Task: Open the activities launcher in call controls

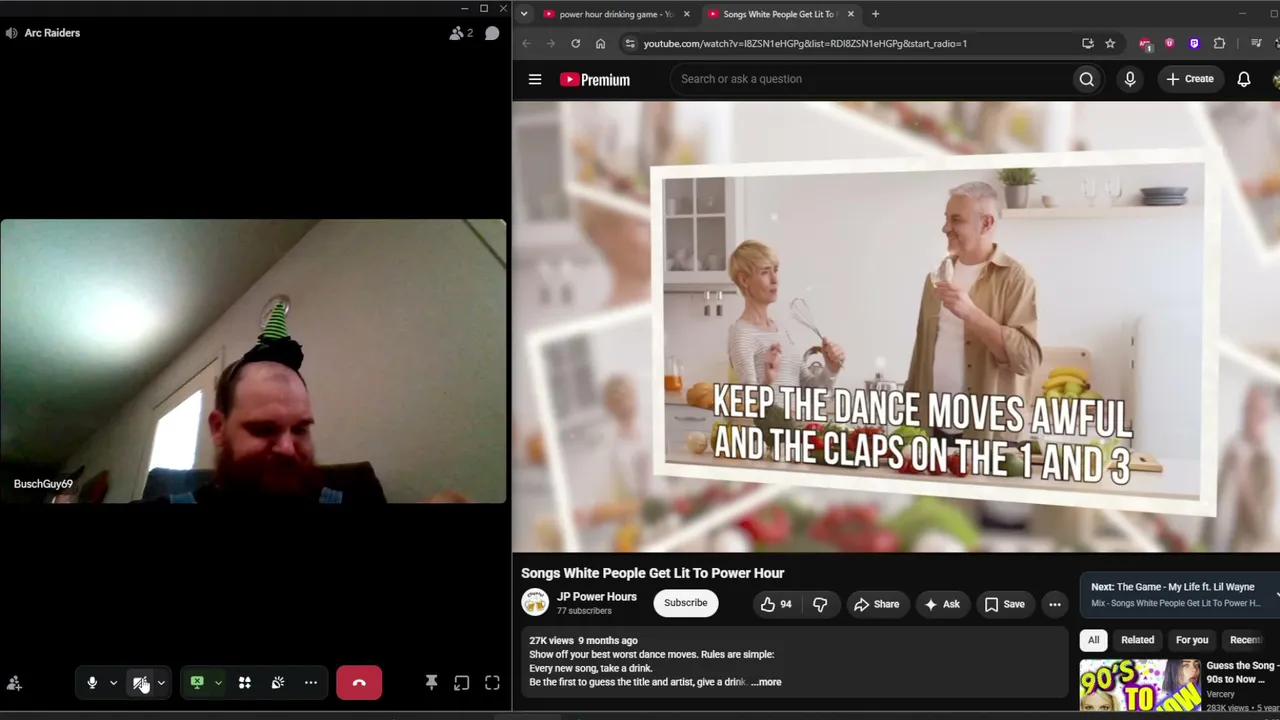Action: (x=244, y=683)
